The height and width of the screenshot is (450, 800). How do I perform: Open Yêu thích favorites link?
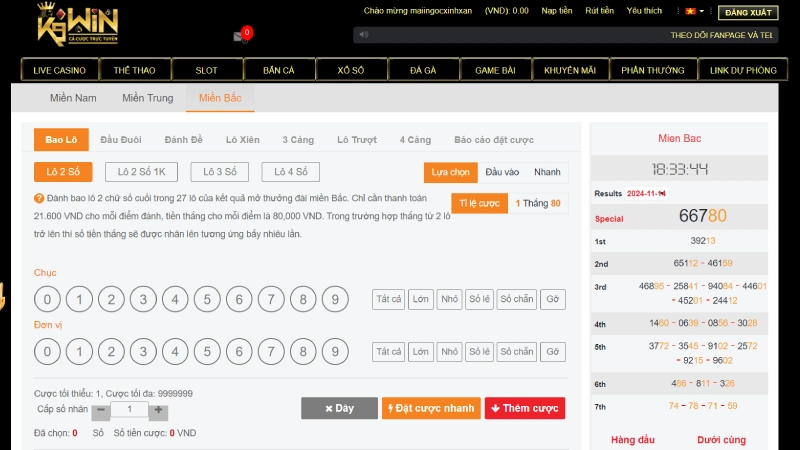click(x=644, y=11)
